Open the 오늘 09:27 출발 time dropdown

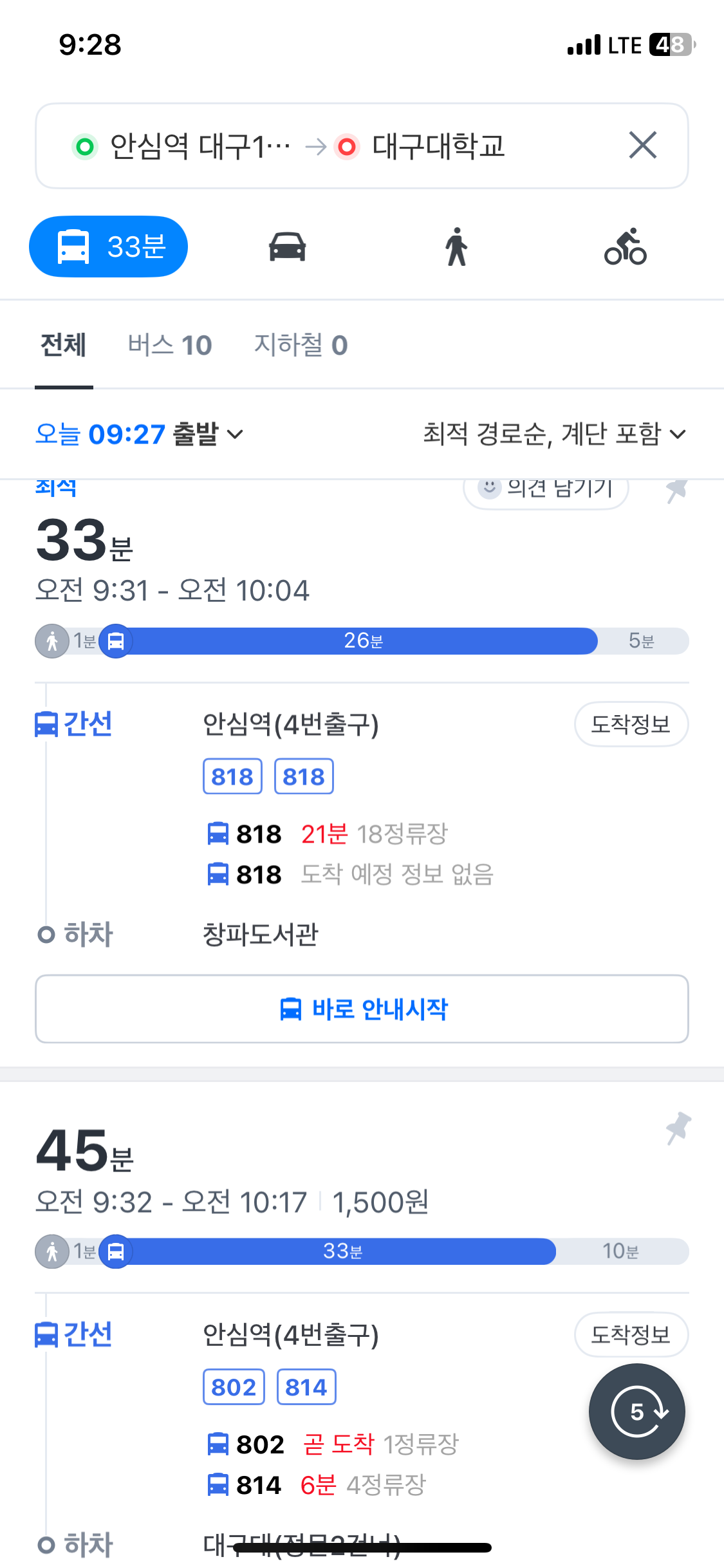coord(139,434)
